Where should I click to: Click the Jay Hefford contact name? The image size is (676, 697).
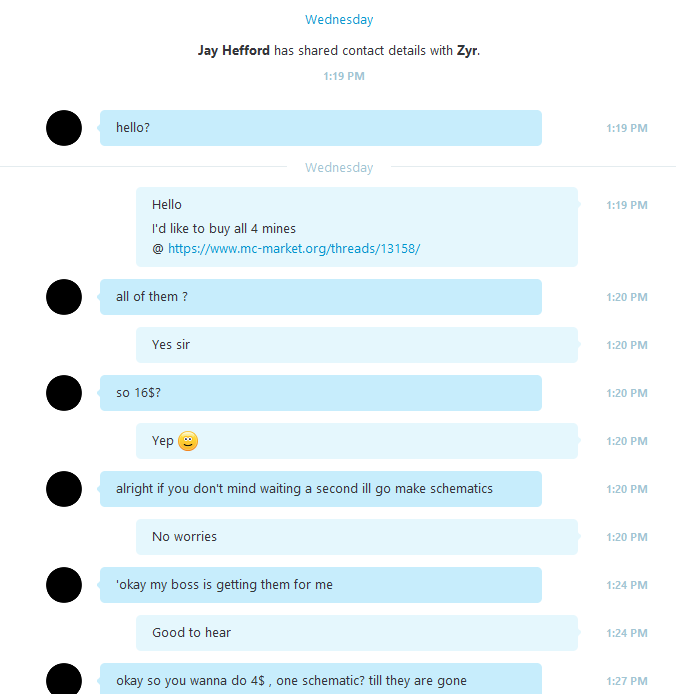click(x=234, y=50)
